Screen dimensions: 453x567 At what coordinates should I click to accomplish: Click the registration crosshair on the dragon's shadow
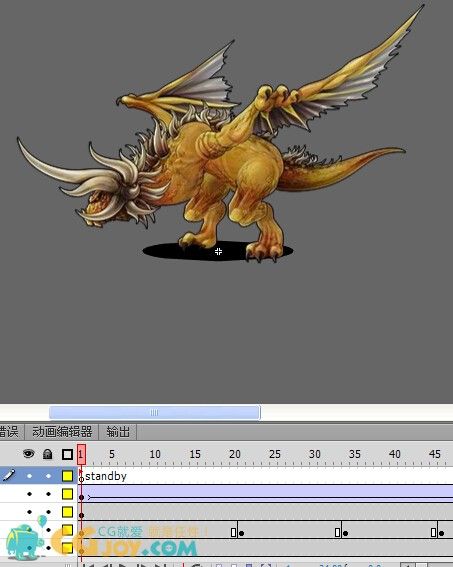[218, 251]
